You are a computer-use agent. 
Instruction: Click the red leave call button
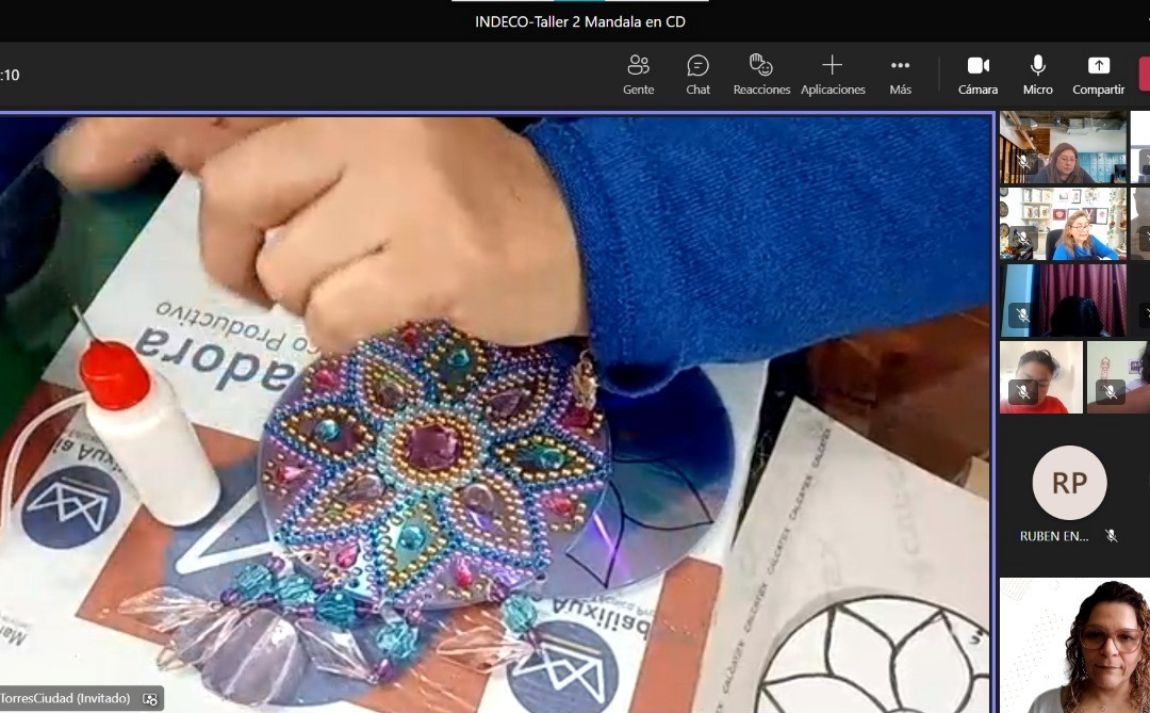click(1144, 74)
